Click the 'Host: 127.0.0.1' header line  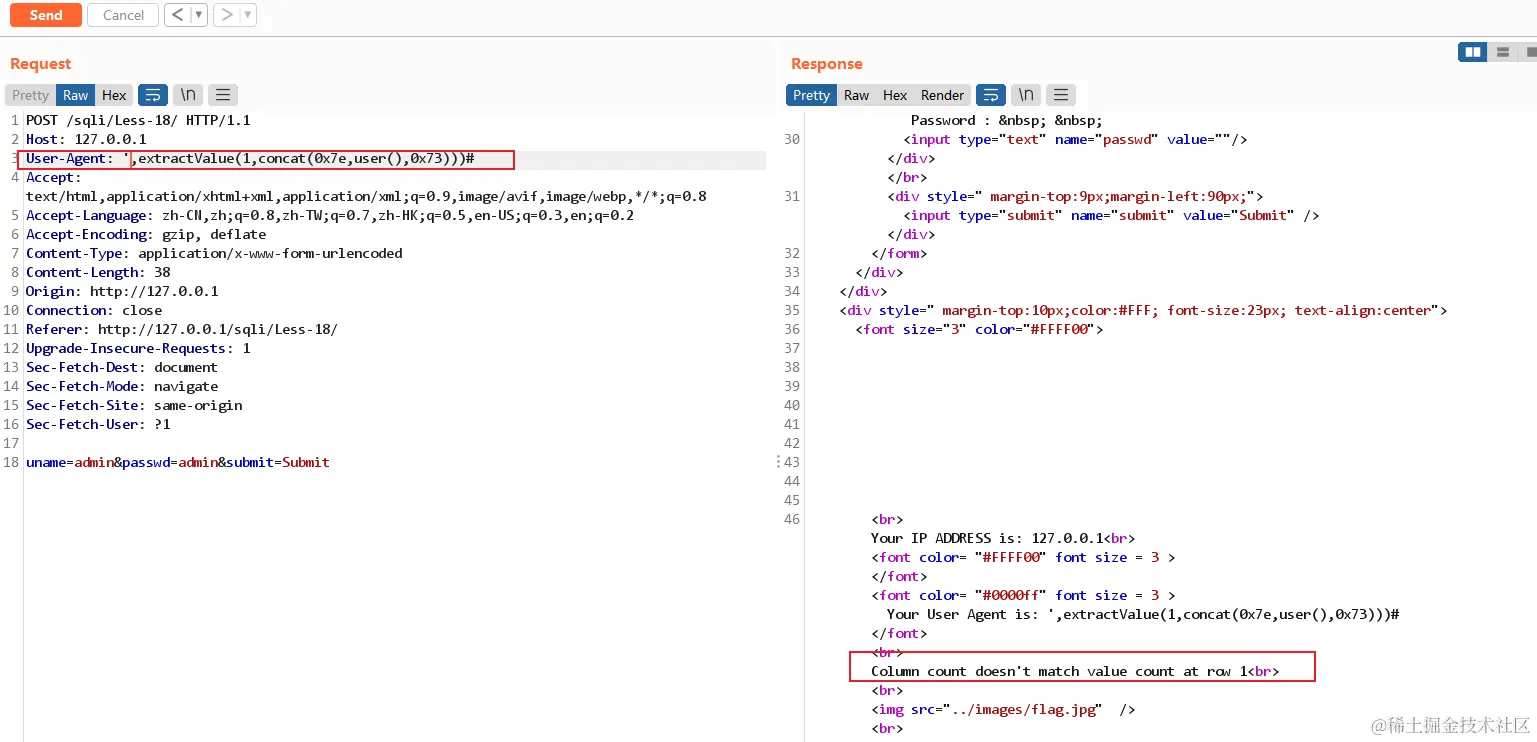pyautogui.click(x=86, y=139)
